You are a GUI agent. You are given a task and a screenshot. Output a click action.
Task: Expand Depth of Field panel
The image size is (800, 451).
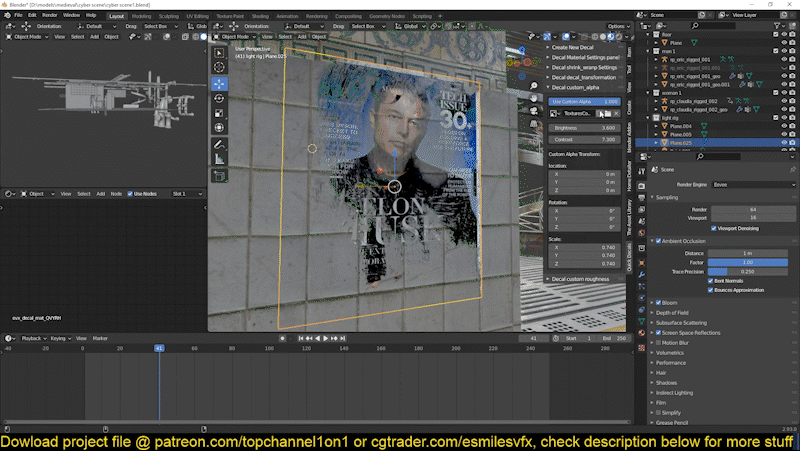coord(672,313)
